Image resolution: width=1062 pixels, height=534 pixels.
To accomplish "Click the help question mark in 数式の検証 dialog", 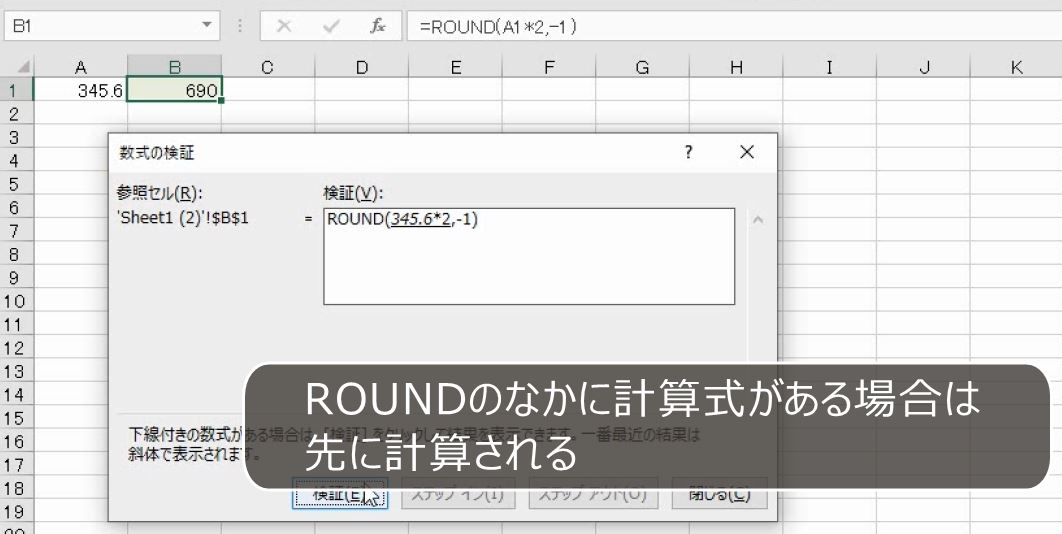I will tap(689, 152).
